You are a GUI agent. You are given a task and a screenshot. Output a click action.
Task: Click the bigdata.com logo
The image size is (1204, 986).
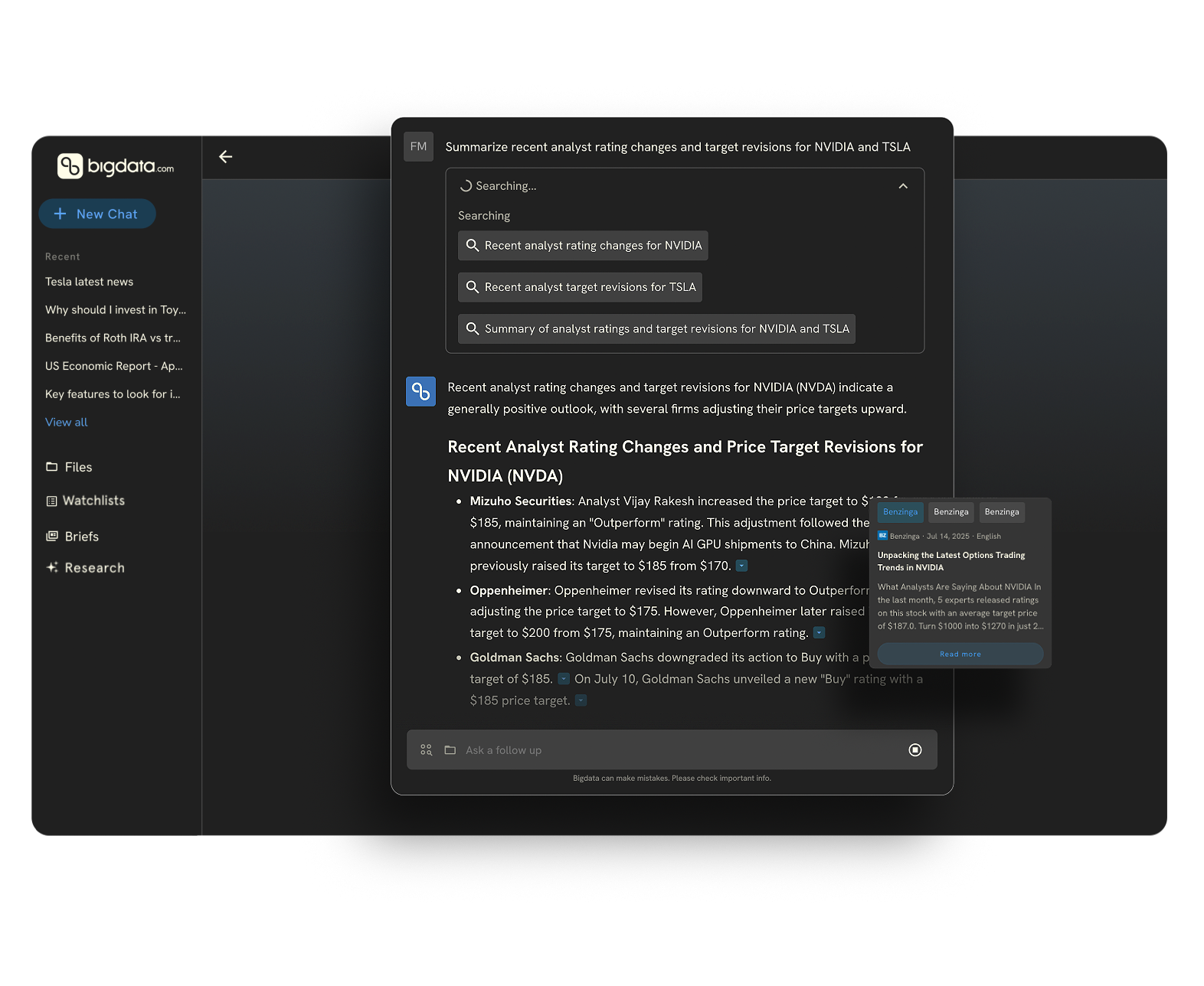click(x=116, y=165)
